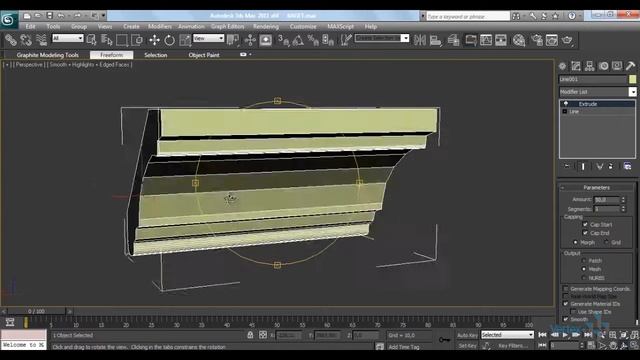Select the Bind to Space Warp tool
Viewport: 640px width, 360px height.
coord(41,40)
